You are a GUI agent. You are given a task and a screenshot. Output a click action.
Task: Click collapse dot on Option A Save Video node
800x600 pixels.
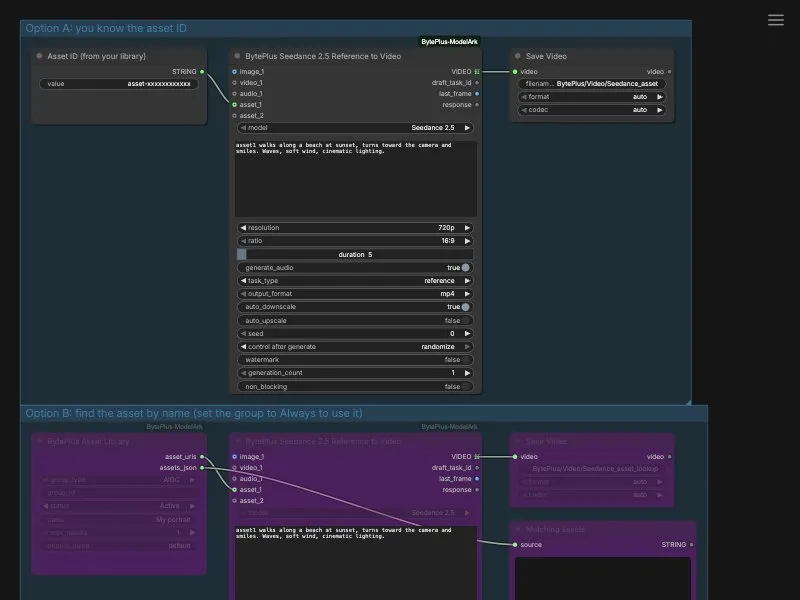[517, 56]
